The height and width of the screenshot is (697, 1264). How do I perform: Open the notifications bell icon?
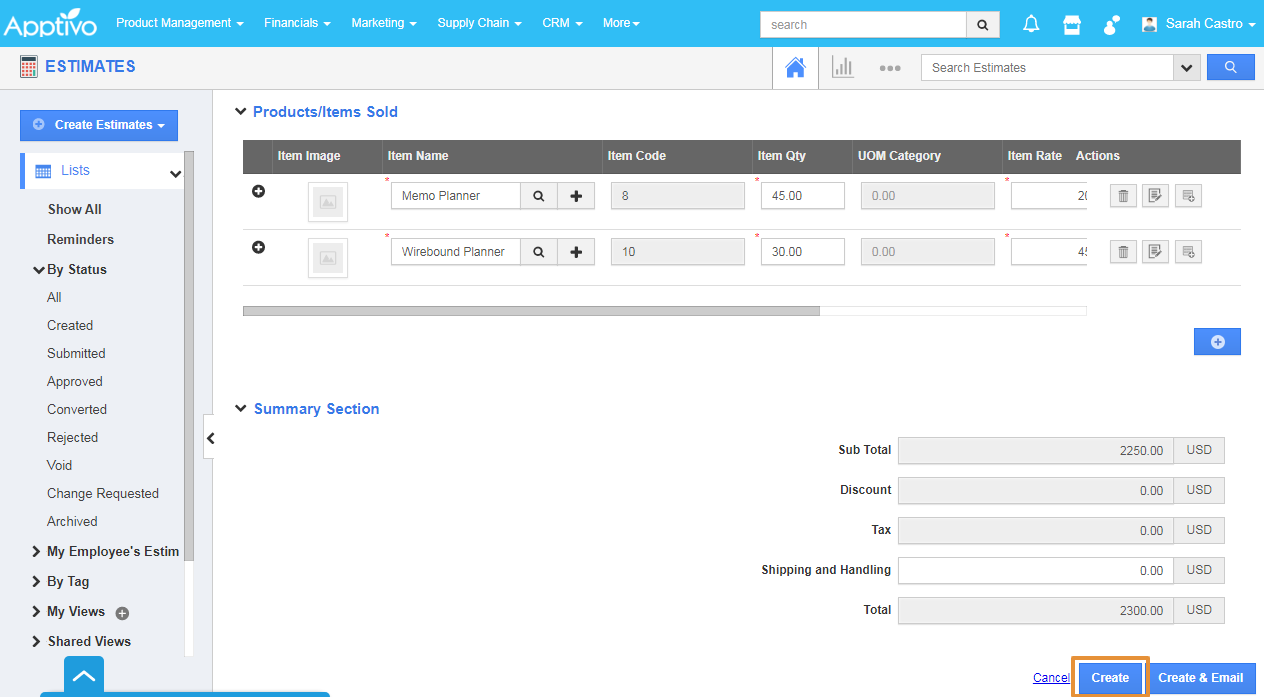1031,24
